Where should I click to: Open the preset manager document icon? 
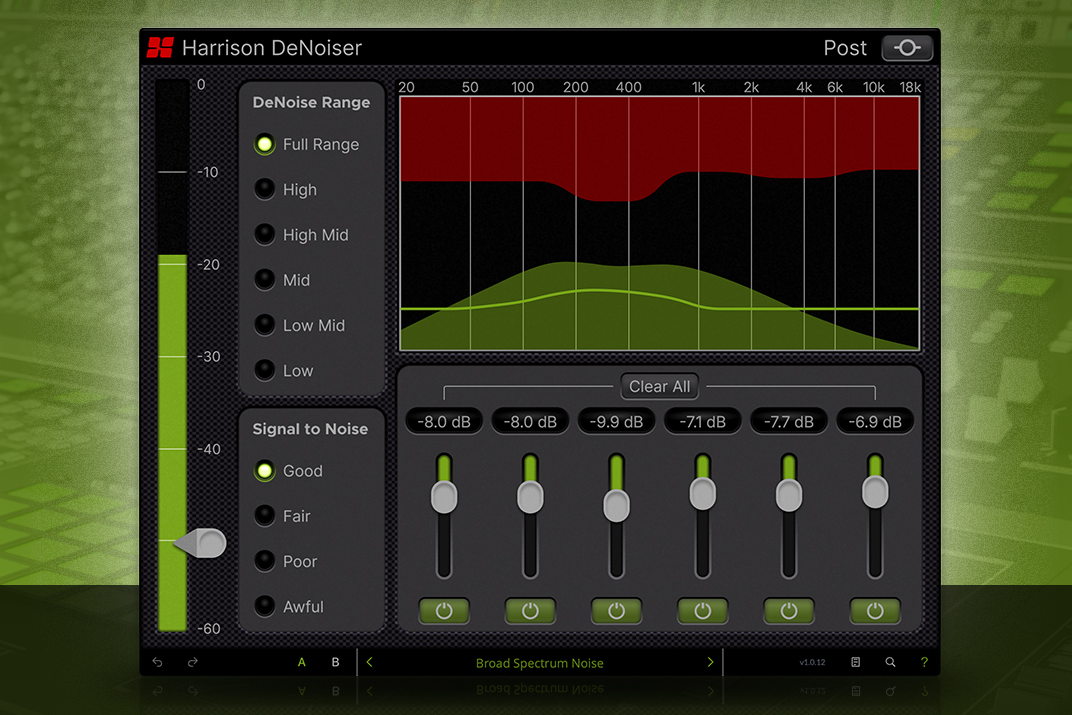click(x=856, y=662)
